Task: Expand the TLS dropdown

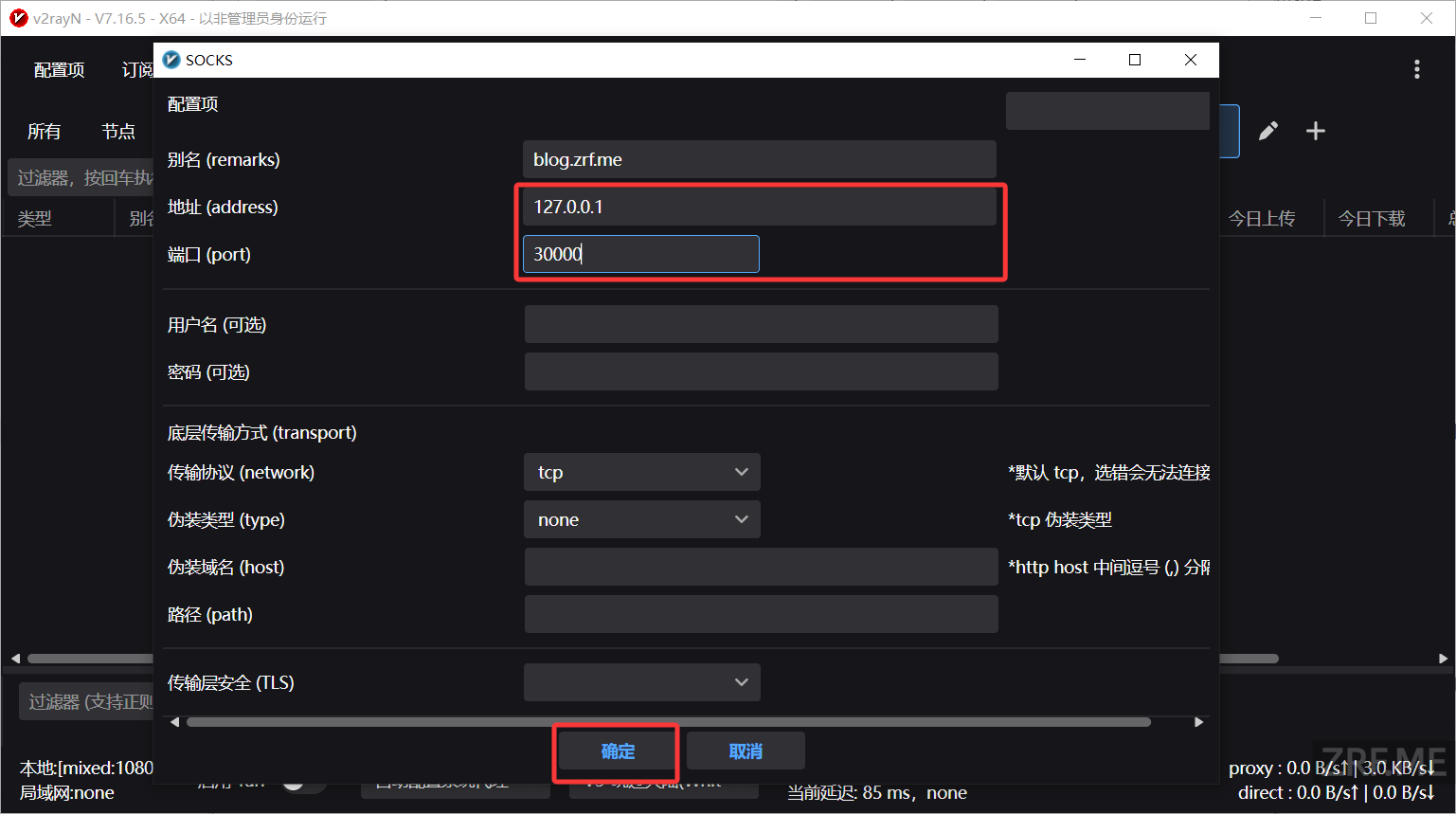Action: pyautogui.click(x=642, y=682)
